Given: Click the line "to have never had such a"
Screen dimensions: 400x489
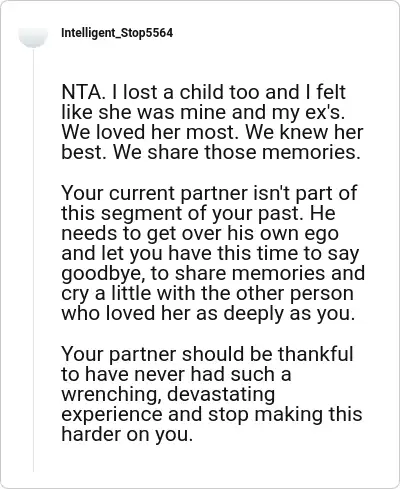Looking at the screenshot, I should pyautogui.click(x=176, y=374).
